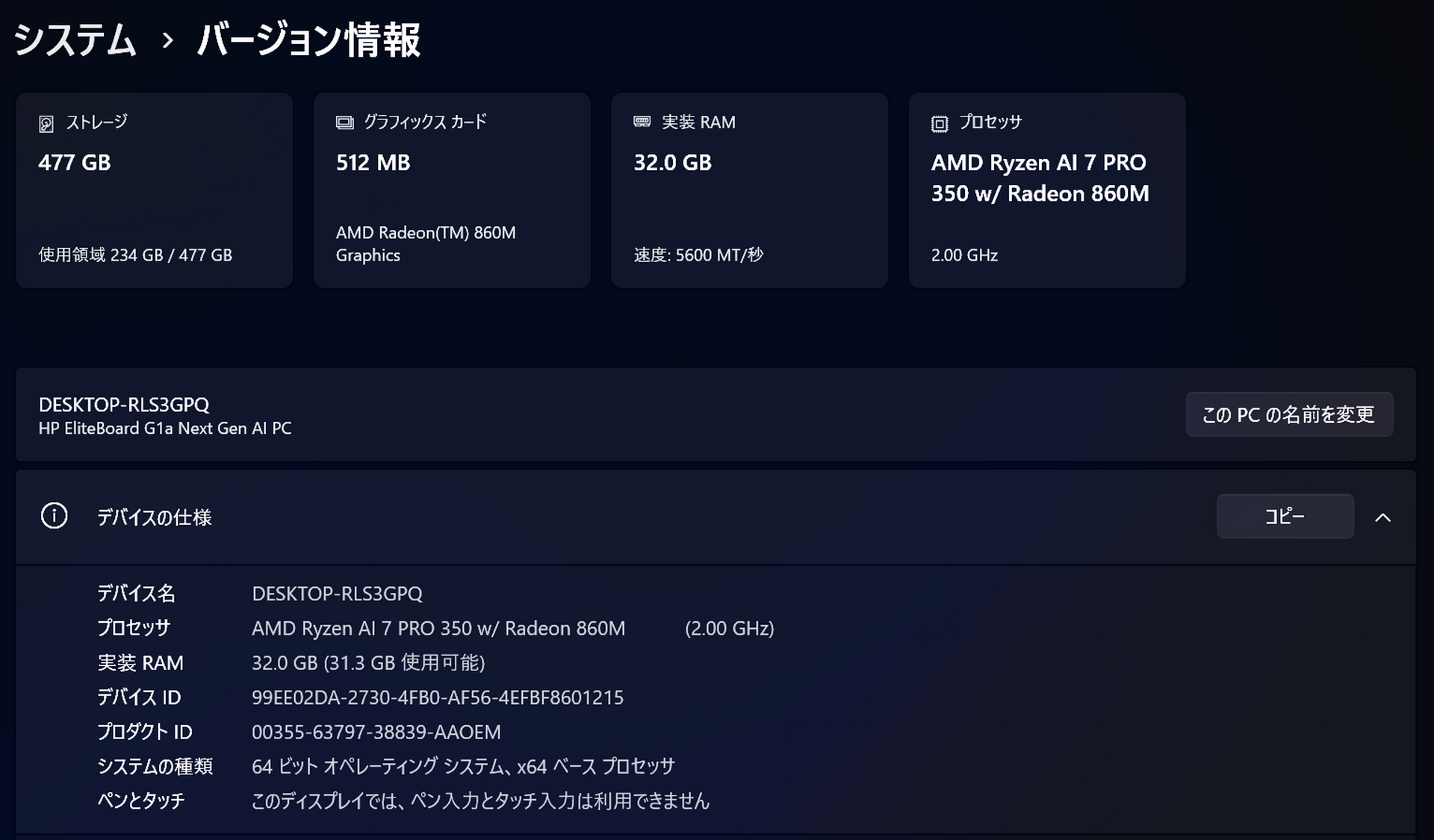The height and width of the screenshot is (840, 1434).
Task: Click the デバイスの仕様 header row
Action: pos(597,517)
